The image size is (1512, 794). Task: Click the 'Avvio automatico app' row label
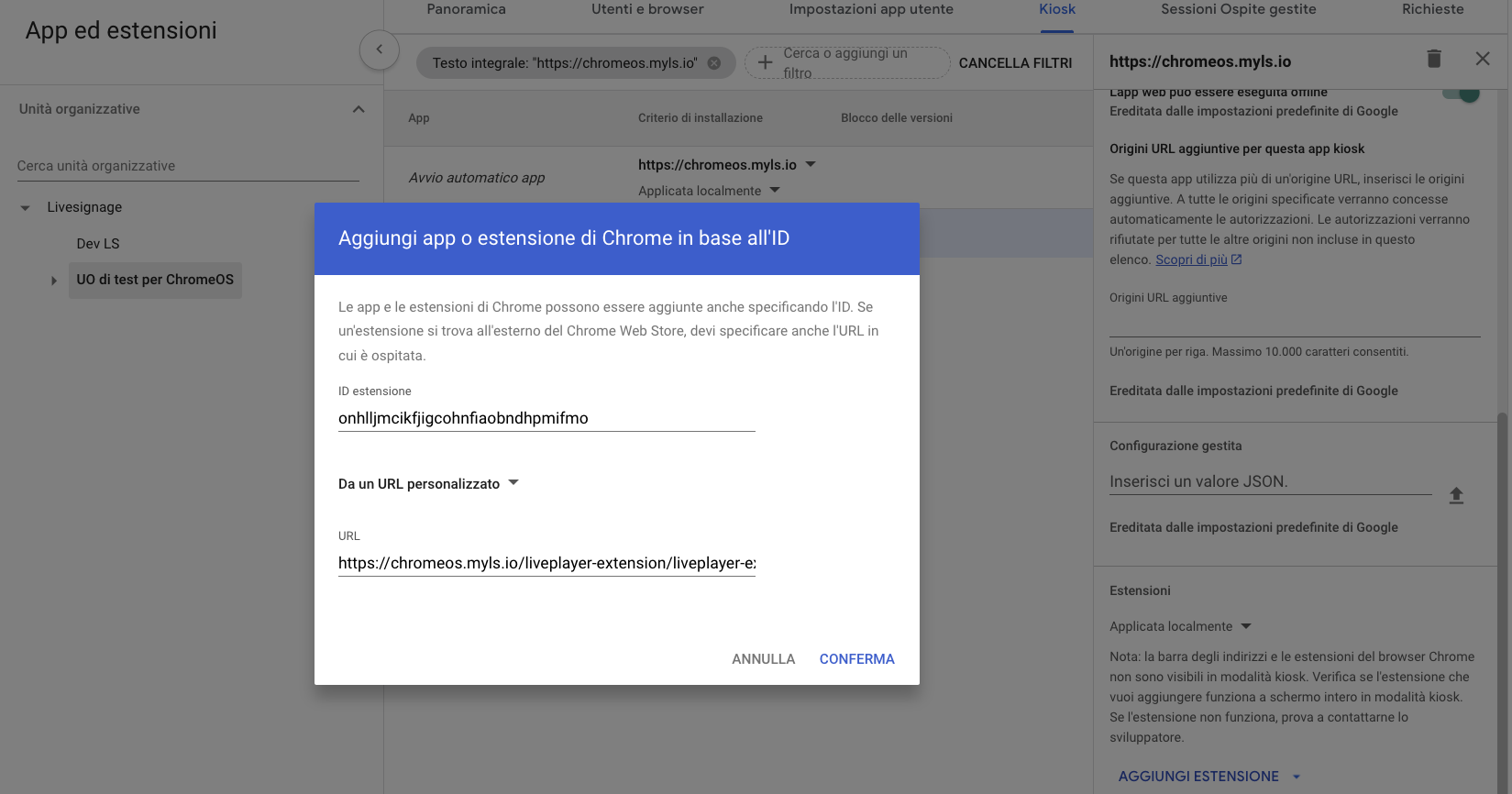[477, 178]
